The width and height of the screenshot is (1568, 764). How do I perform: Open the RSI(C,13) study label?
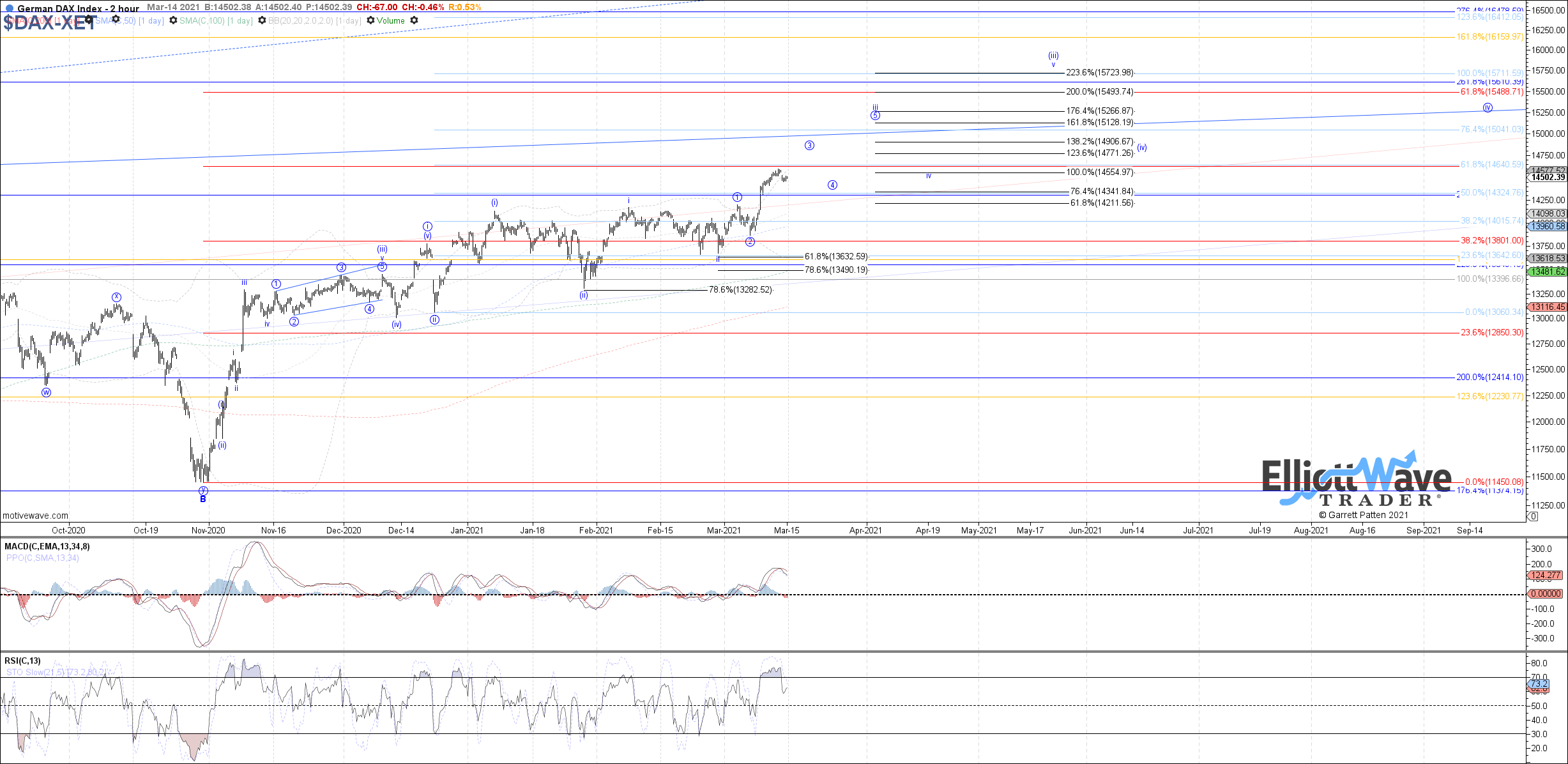click(x=22, y=661)
